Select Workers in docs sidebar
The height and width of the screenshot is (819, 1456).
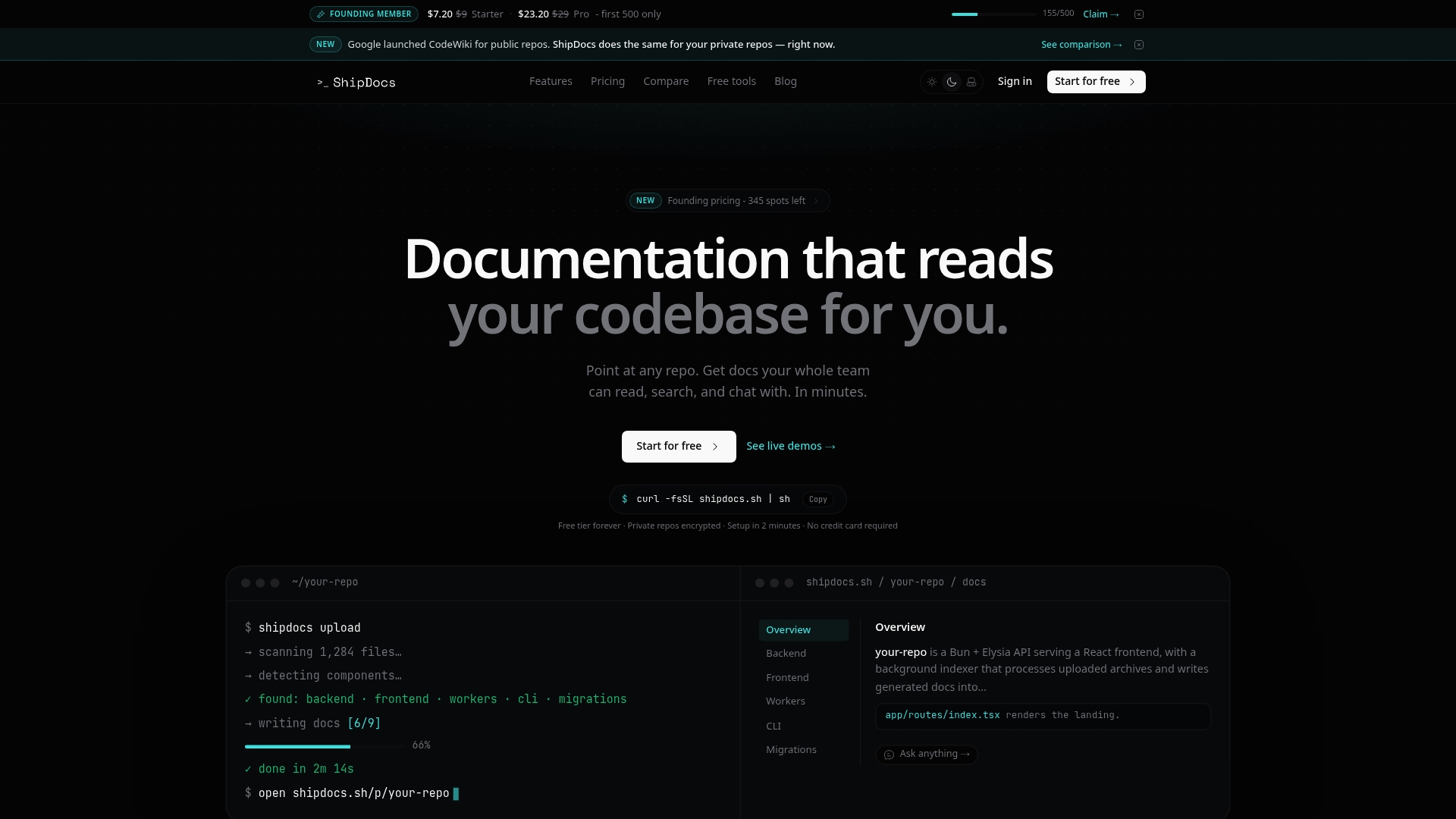786,701
